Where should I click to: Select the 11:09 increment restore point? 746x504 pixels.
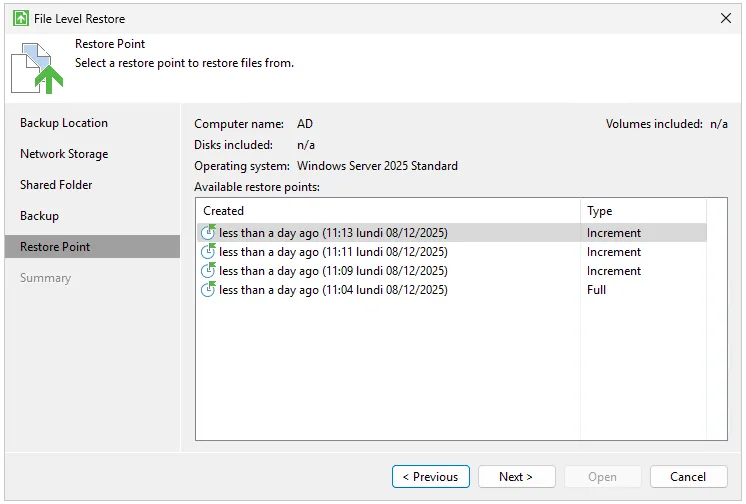[333, 271]
